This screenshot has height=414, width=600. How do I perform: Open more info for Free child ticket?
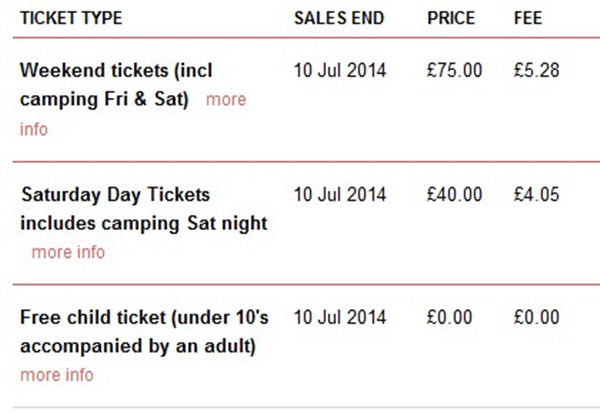(x=57, y=375)
